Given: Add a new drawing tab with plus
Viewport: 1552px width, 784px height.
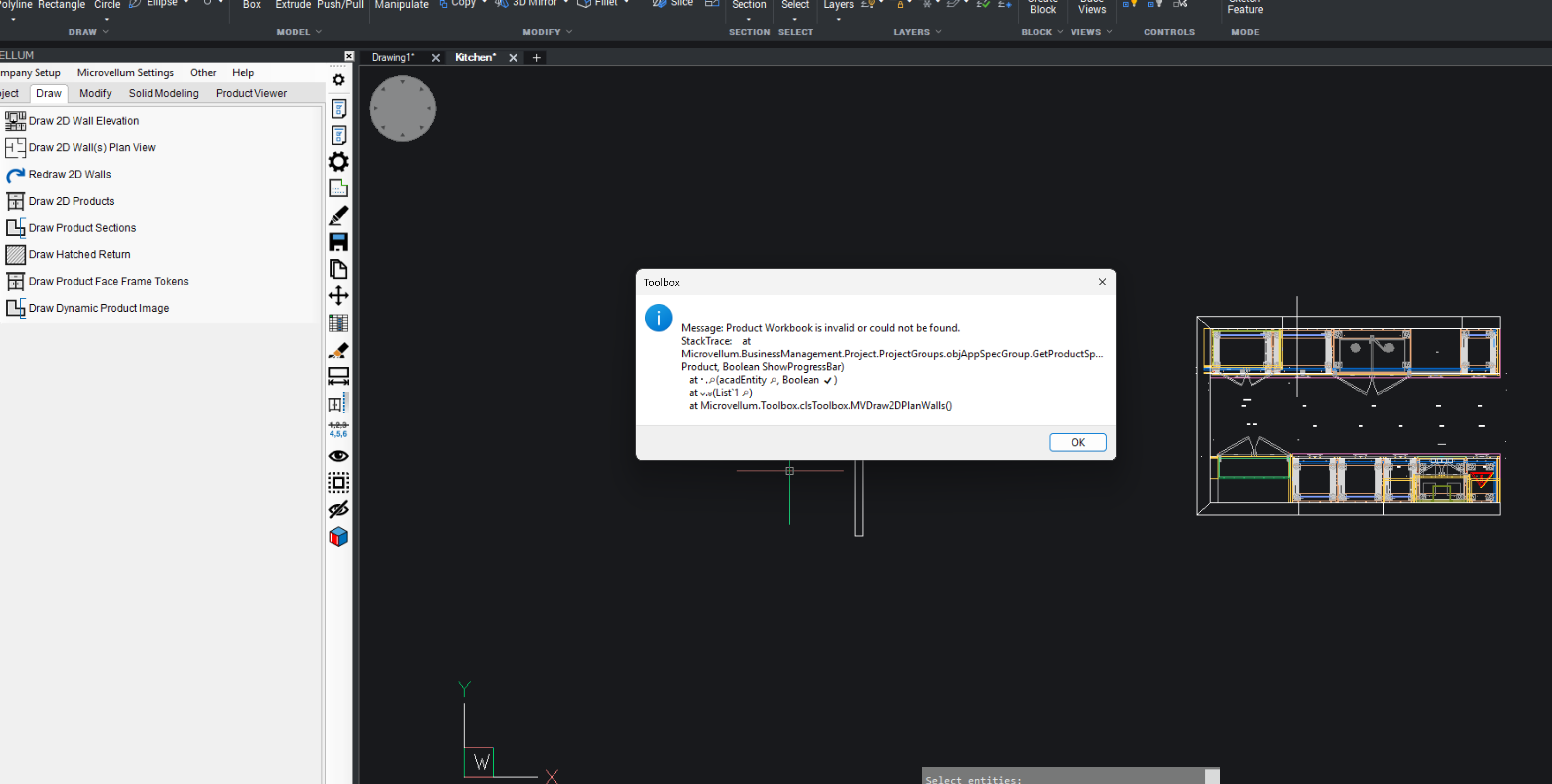Looking at the screenshot, I should 536,58.
